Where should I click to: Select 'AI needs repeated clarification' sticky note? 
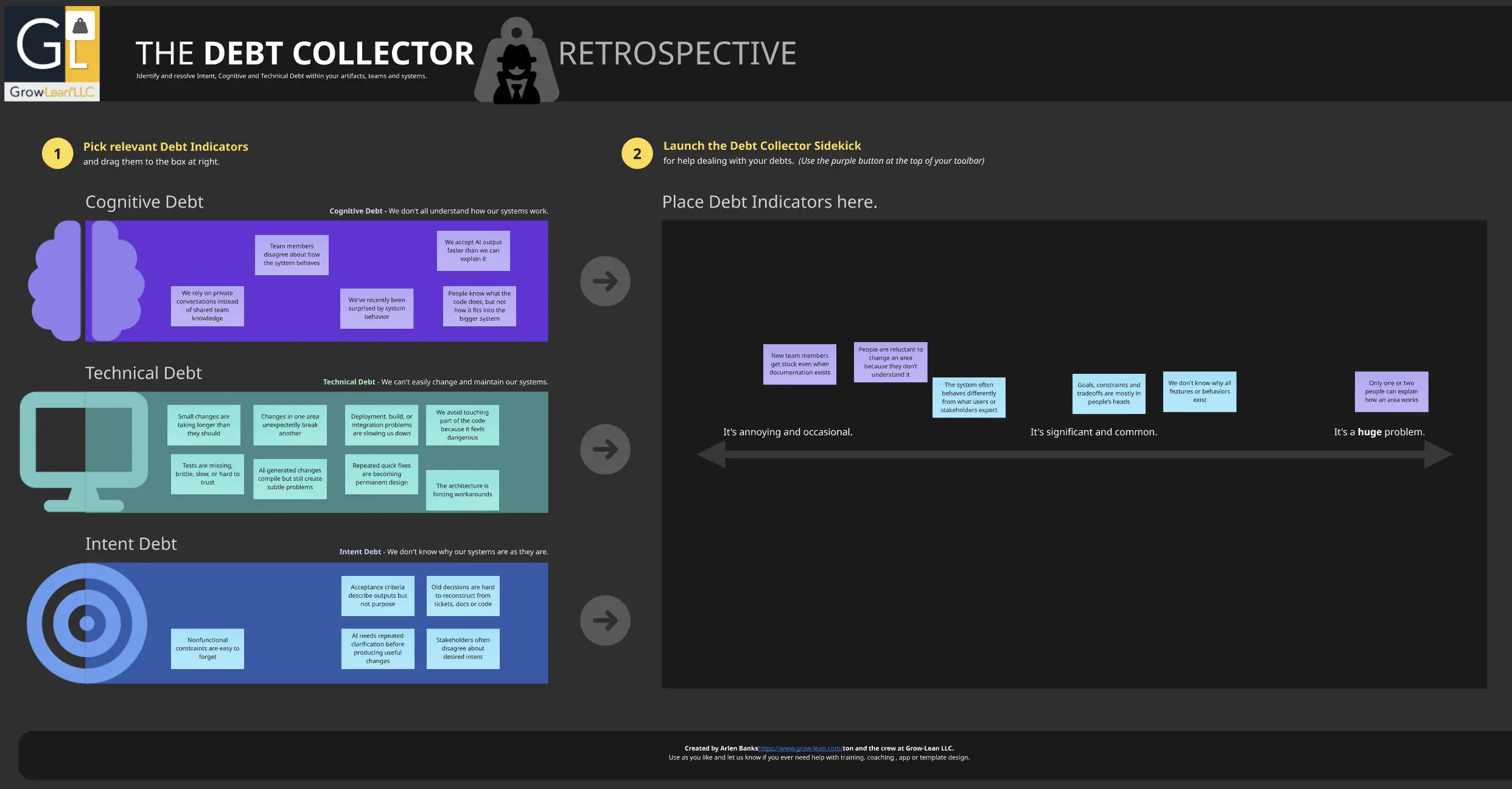pos(378,649)
